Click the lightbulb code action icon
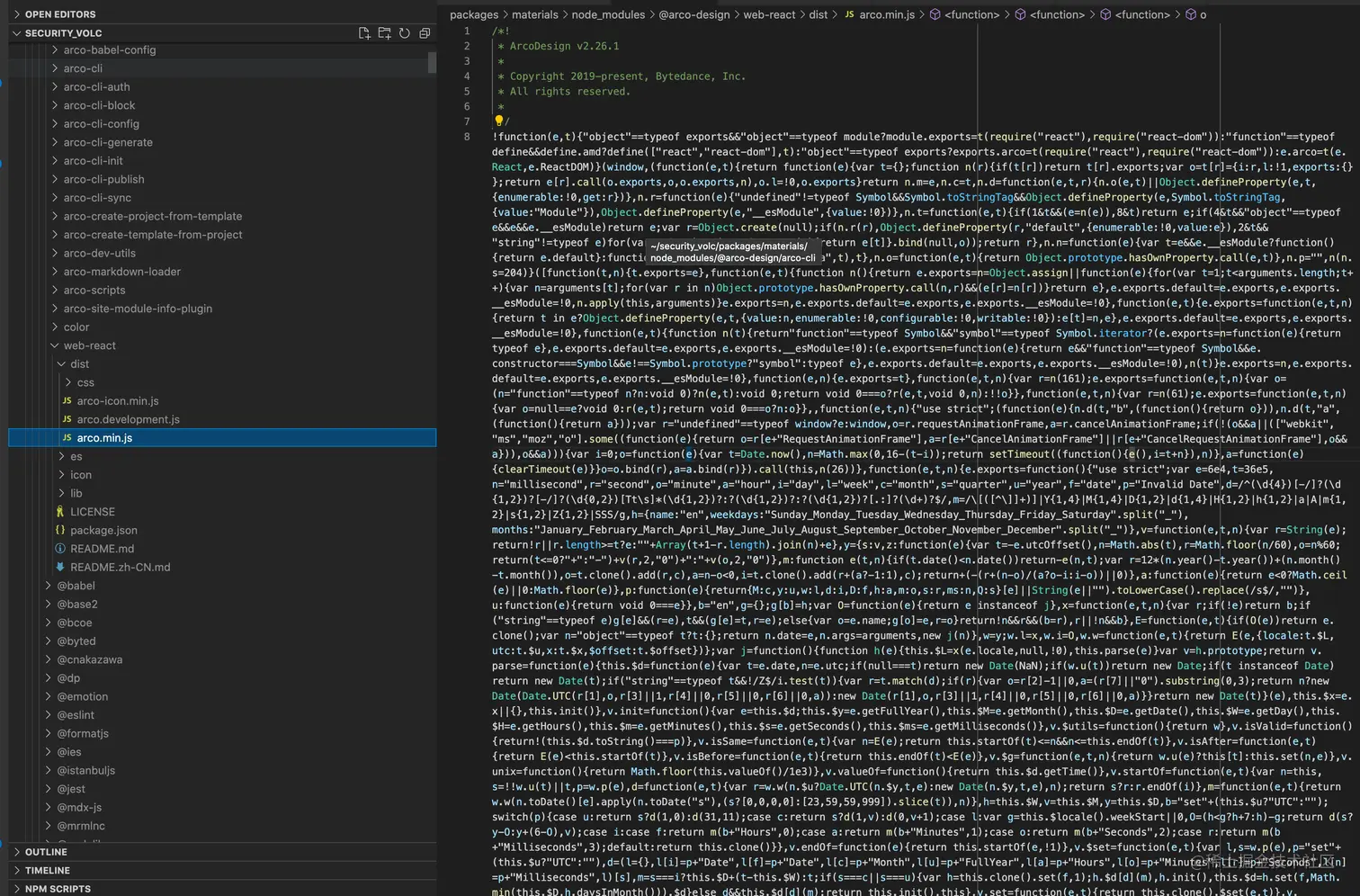Screen dimensions: 1360x896 tap(499, 121)
